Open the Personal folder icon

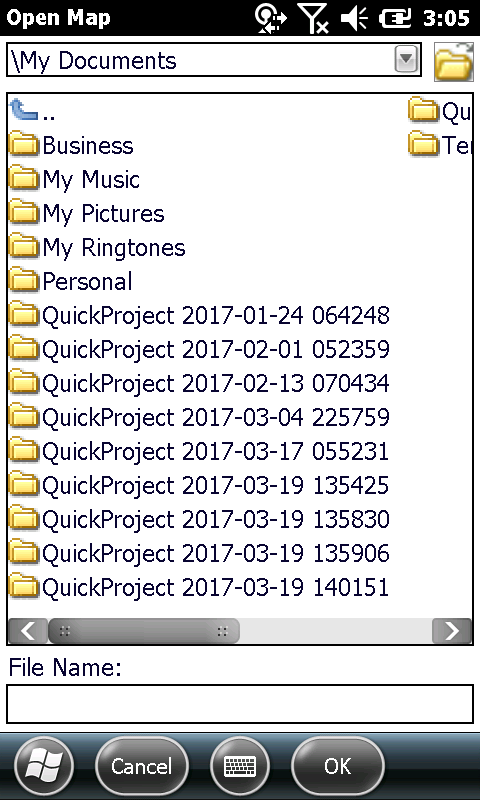pyautogui.click(x=24, y=281)
